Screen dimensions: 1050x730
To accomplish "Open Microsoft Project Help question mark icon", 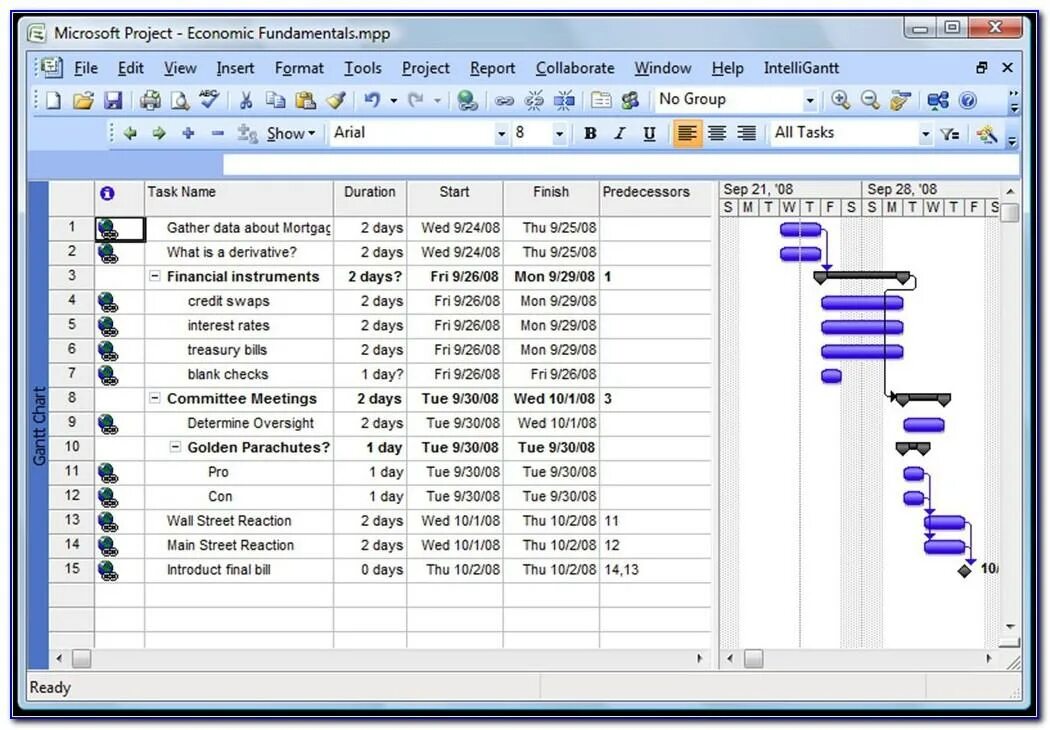I will (968, 100).
